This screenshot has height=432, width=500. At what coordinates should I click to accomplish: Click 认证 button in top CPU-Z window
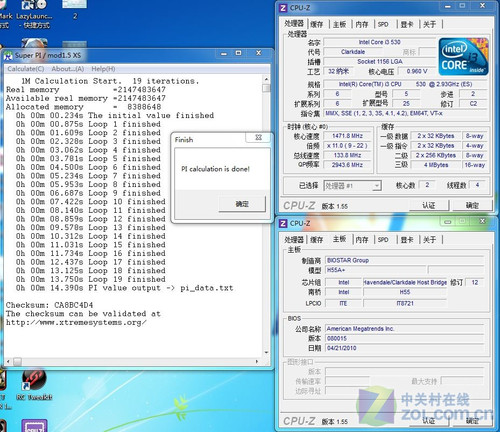tap(429, 205)
